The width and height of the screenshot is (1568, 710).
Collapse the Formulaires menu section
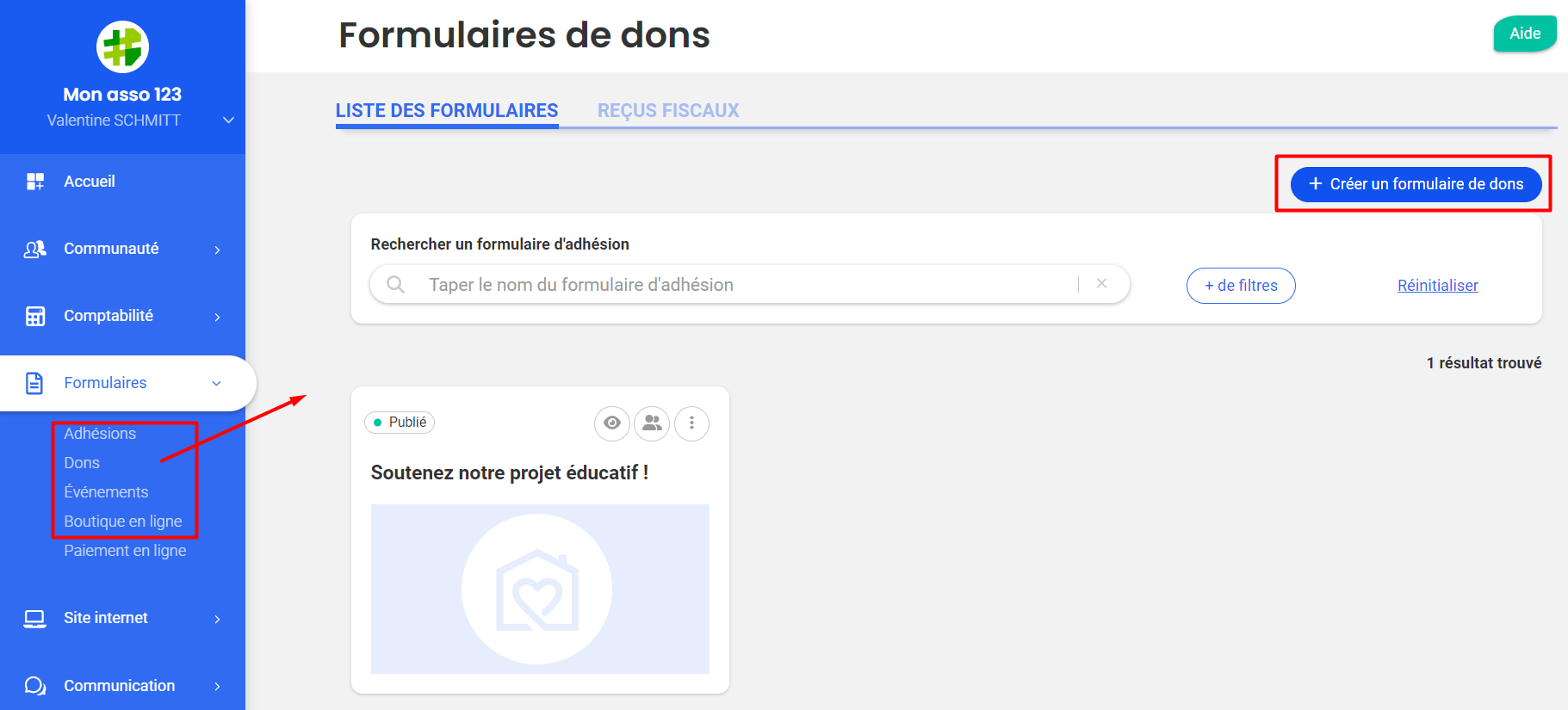(216, 383)
